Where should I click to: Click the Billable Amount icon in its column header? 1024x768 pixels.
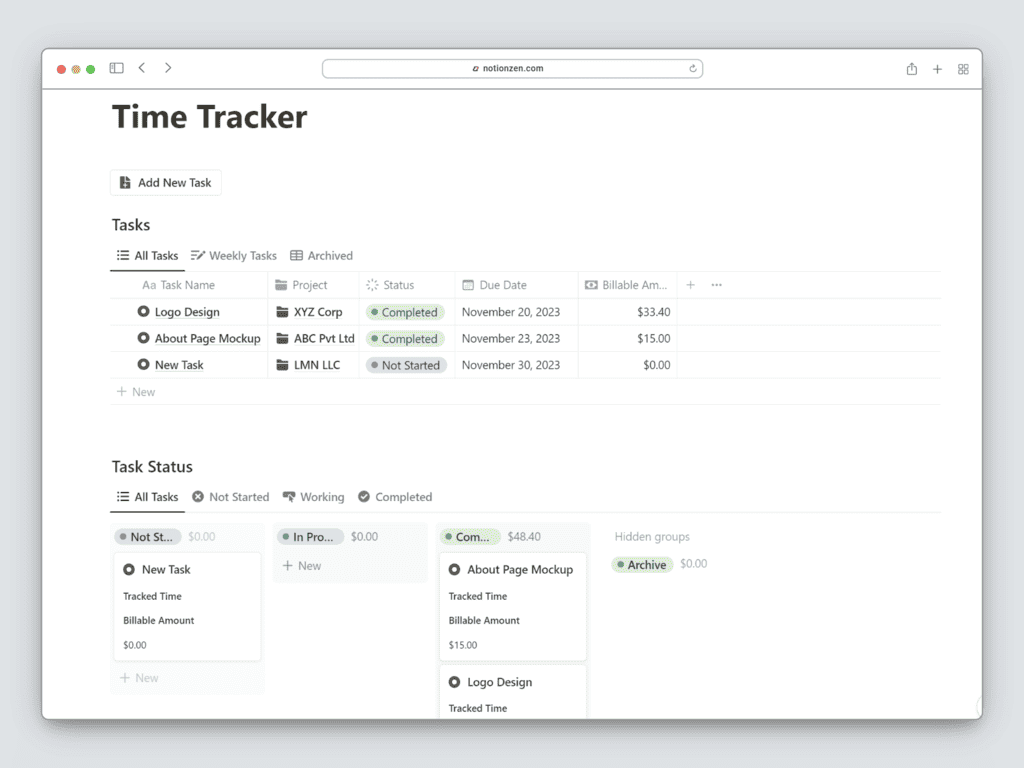(x=590, y=285)
